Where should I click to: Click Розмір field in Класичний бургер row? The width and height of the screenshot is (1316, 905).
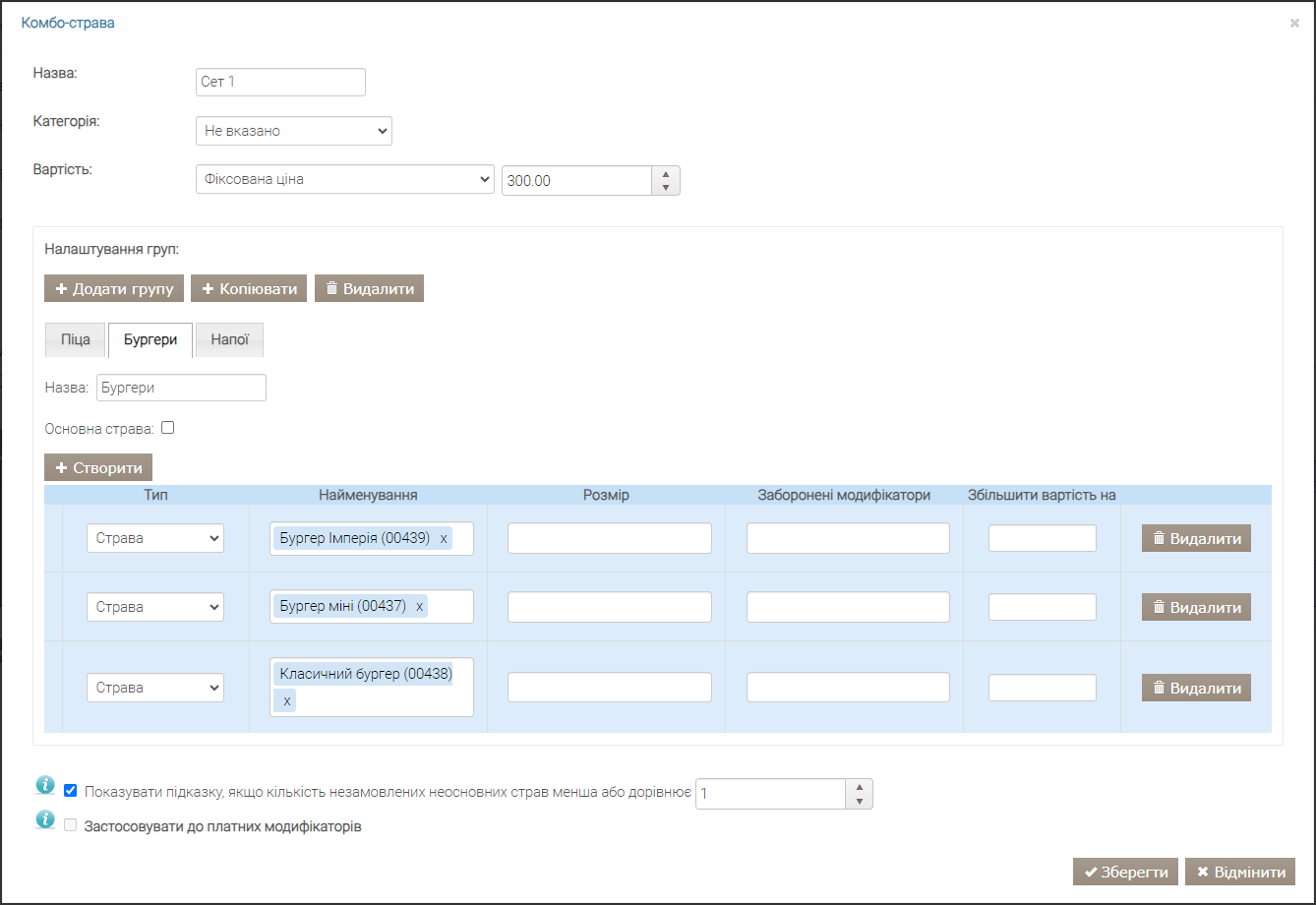tap(610, 688)
